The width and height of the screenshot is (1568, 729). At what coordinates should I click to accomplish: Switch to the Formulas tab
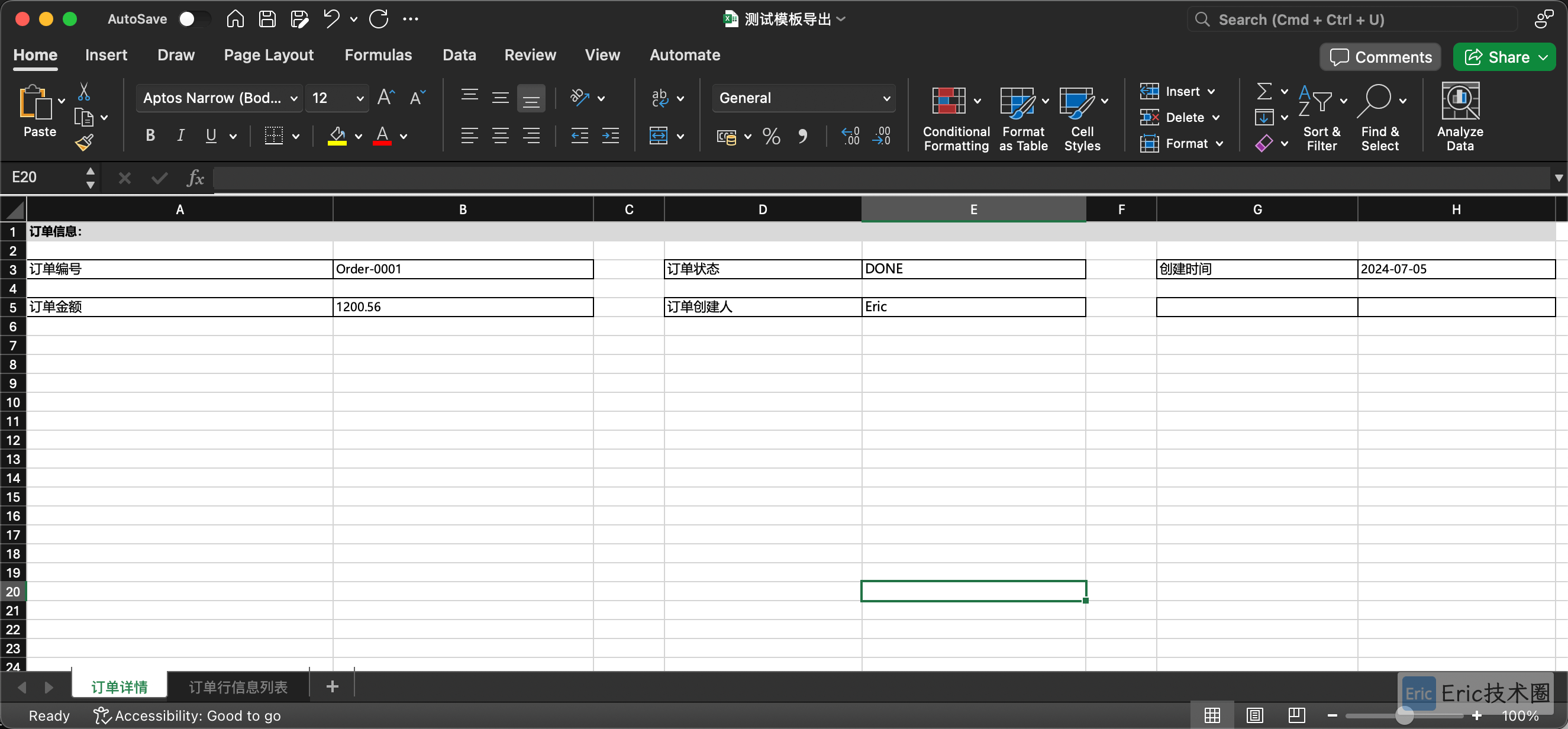[378, 56]
